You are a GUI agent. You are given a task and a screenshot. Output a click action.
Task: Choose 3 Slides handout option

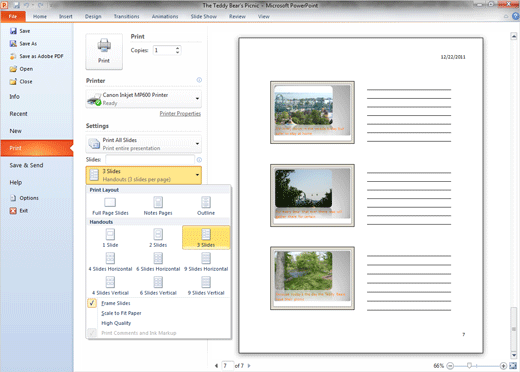(x=206, y=237)
